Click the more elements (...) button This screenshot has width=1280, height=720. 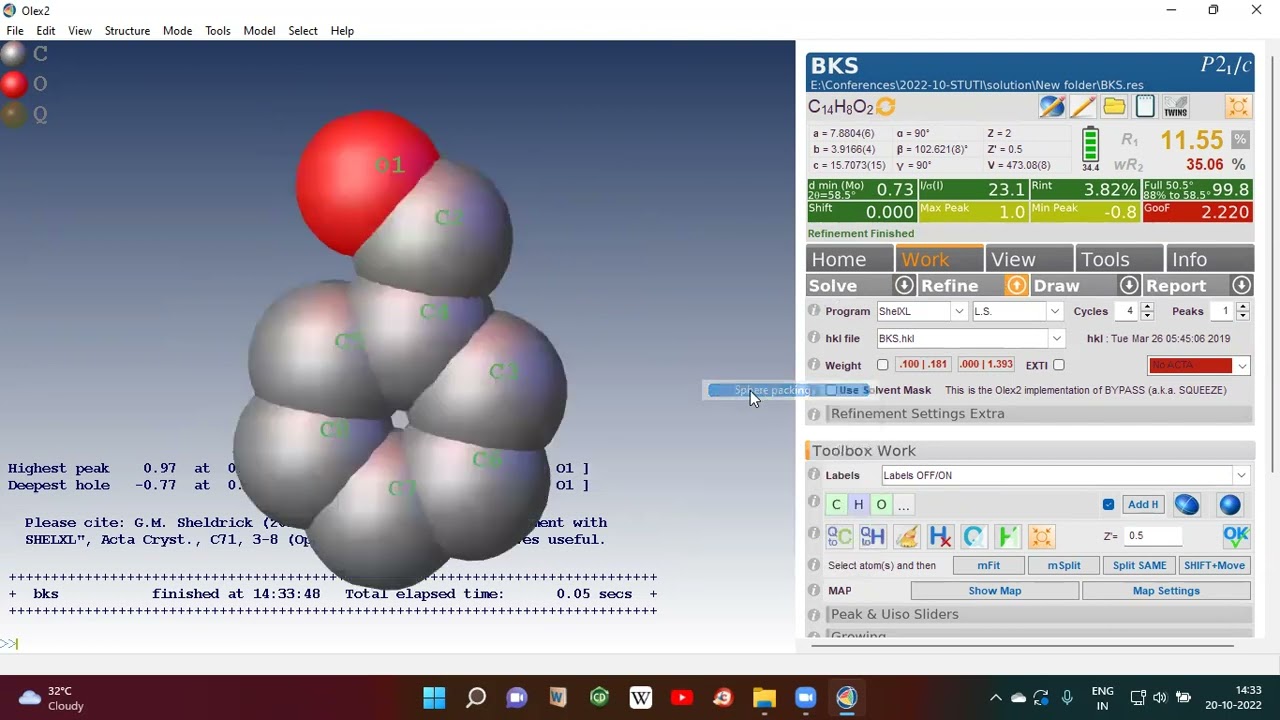(x=903, y=504)
